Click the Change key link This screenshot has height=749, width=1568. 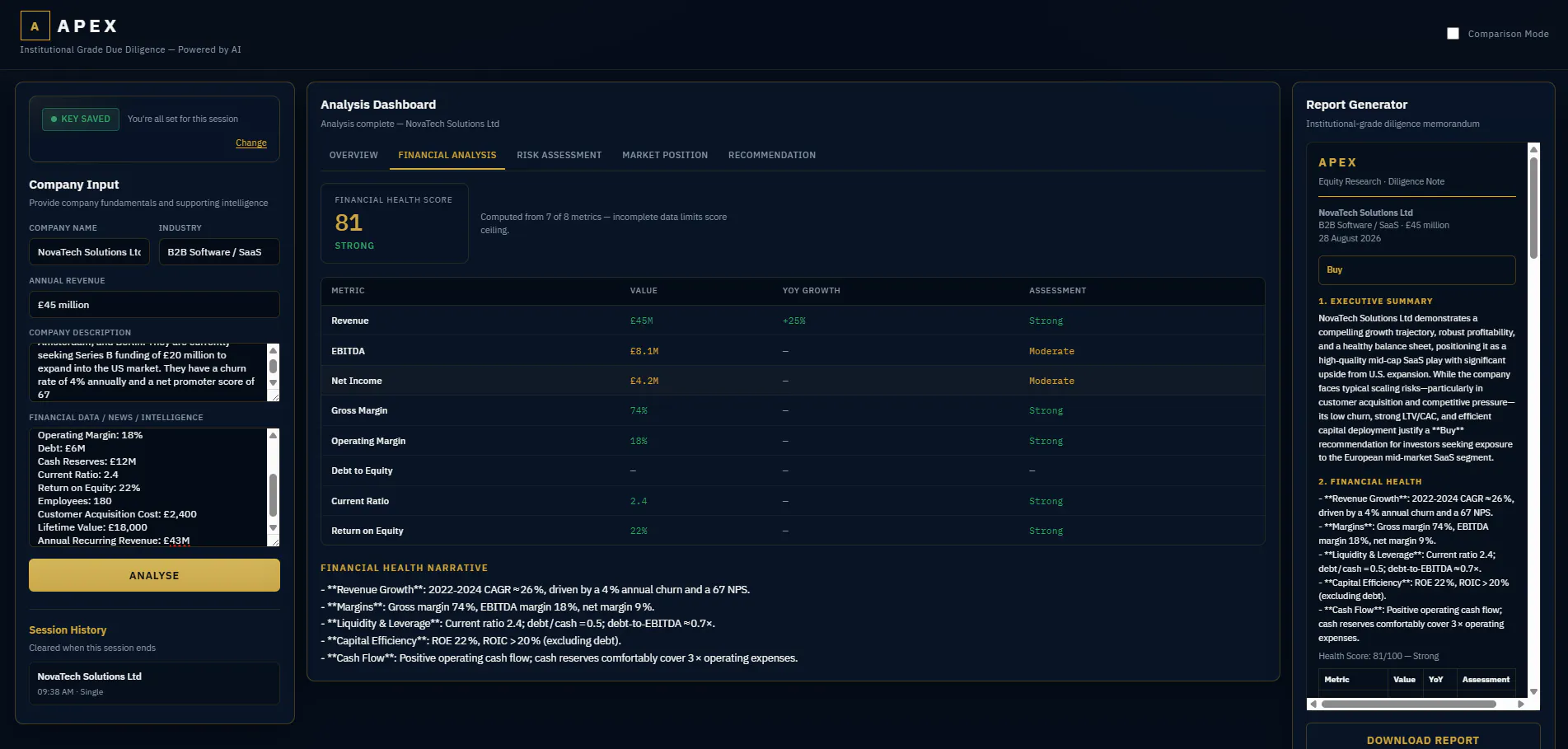click(251, 143)
